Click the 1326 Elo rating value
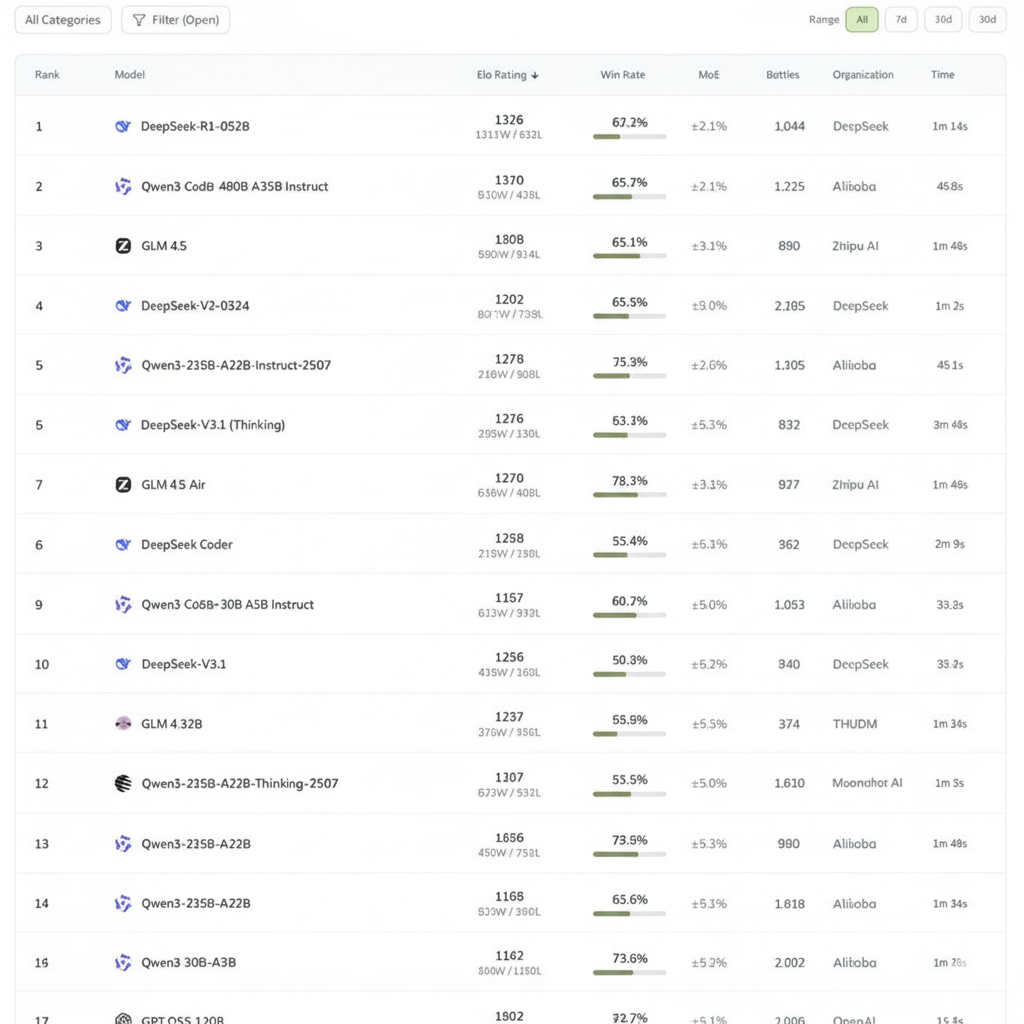1024x1024 pixels. click(x=509, y=120)
